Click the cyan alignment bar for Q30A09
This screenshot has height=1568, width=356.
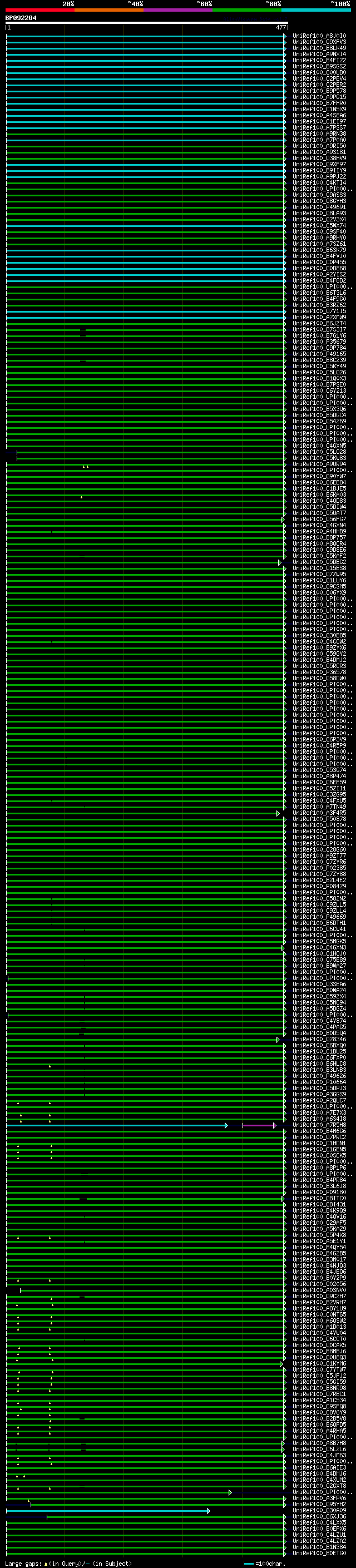click(x=108, y=1511)
